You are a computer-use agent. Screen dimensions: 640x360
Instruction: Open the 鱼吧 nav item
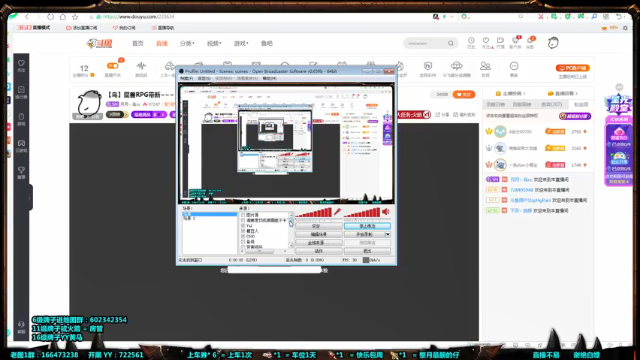(x=267, y=43)
